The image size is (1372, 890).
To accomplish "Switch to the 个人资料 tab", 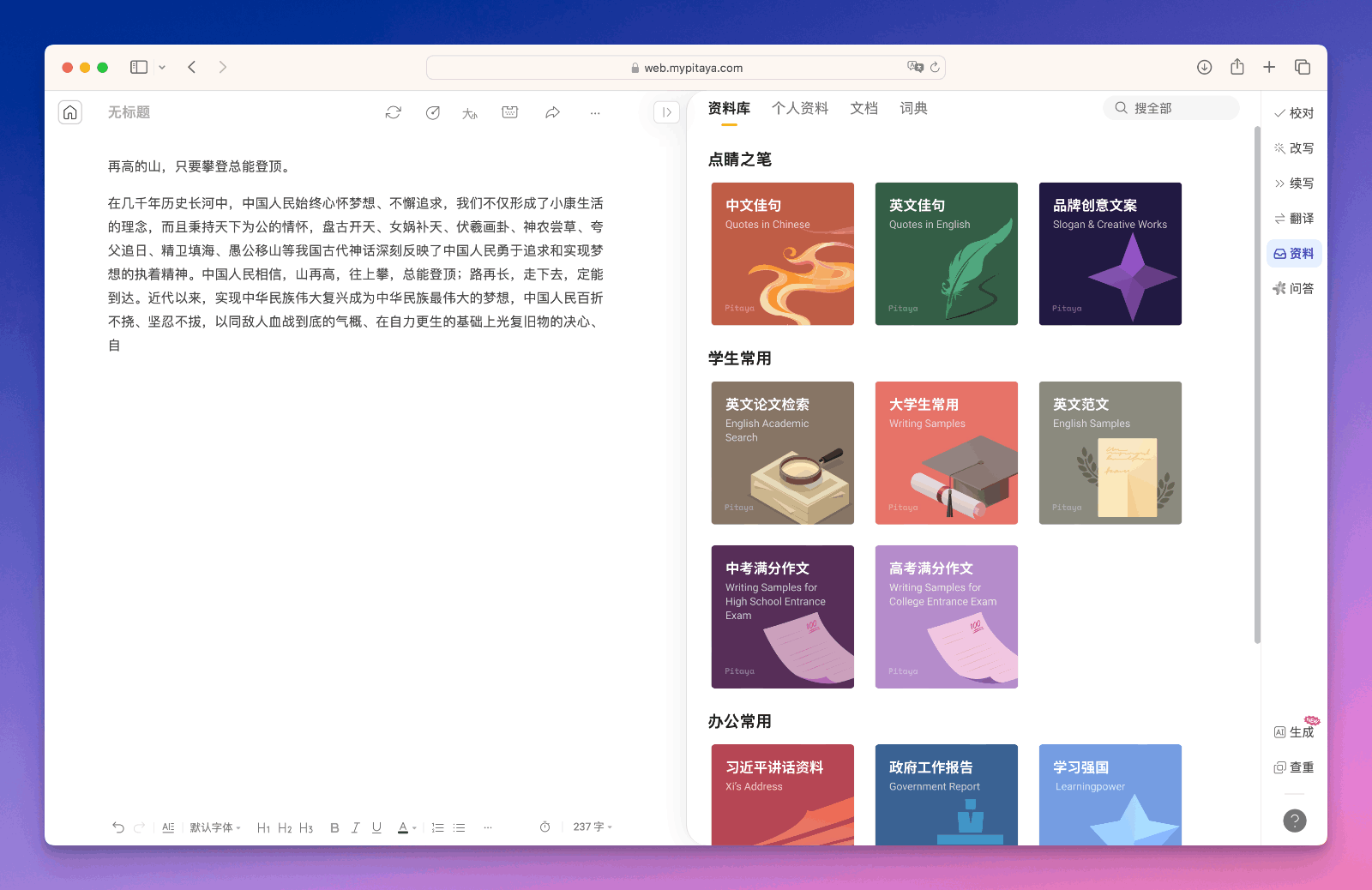I will [x=799, y=108].
